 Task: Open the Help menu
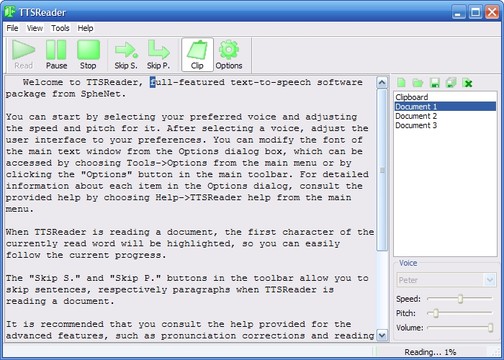point(85,28)
